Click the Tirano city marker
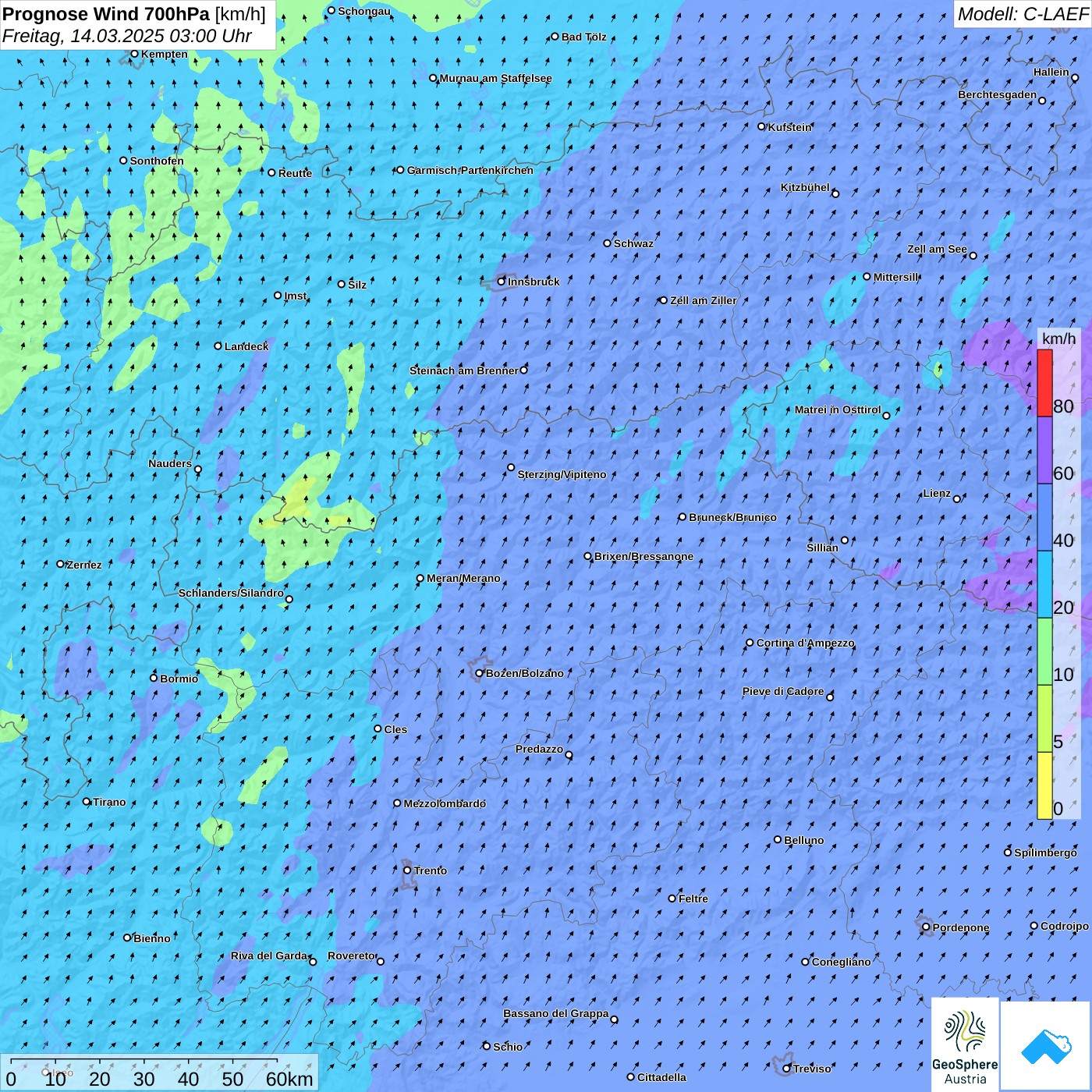 [87, 801]
